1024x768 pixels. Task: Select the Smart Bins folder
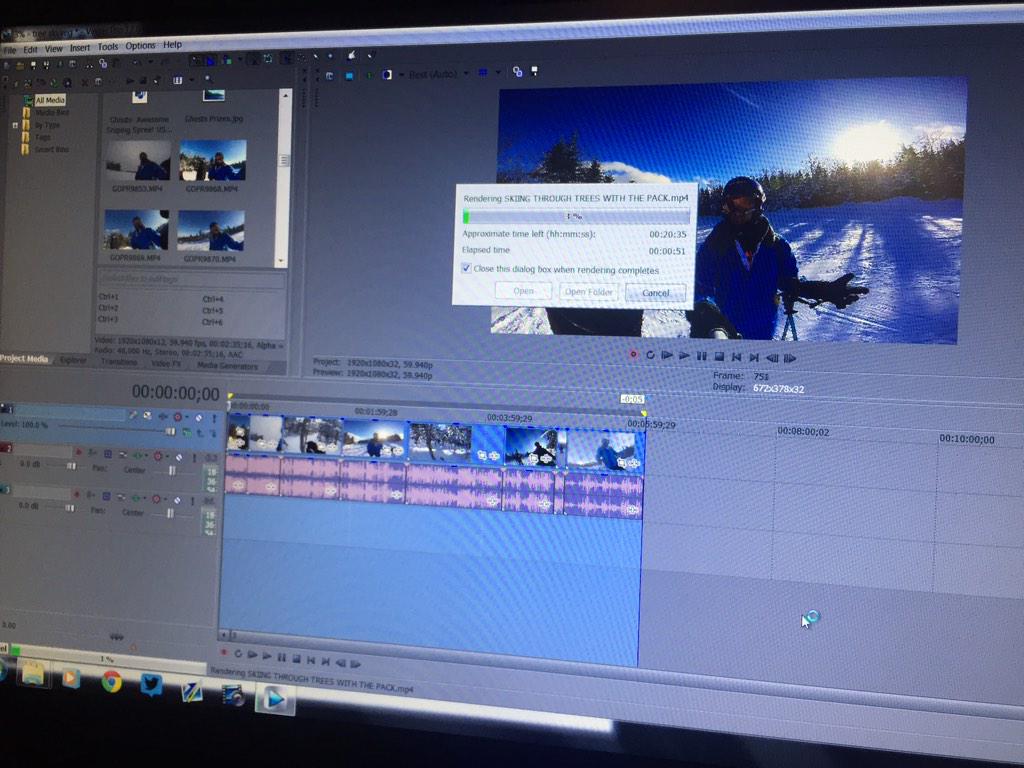[x=52, y=150]
